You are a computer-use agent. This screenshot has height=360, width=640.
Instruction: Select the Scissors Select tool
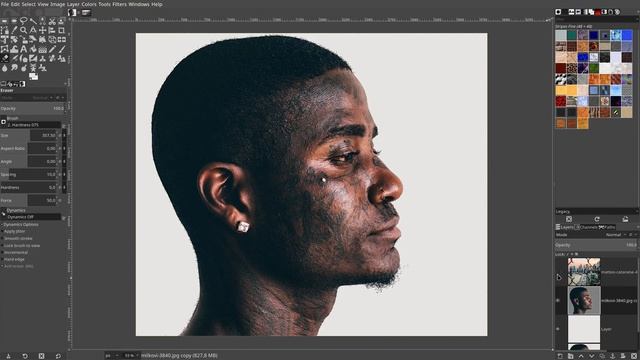(52, 21)
